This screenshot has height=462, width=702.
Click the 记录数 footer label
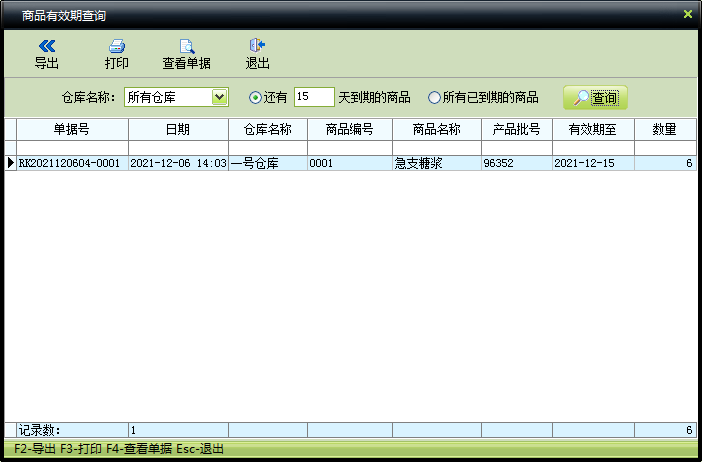[39, 430]
